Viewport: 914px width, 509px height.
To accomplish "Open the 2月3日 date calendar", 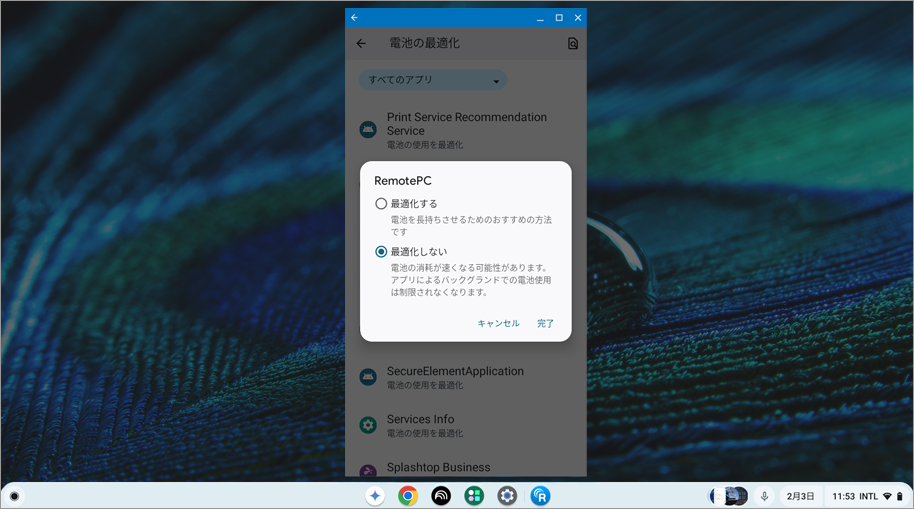I will click(800, 496).
